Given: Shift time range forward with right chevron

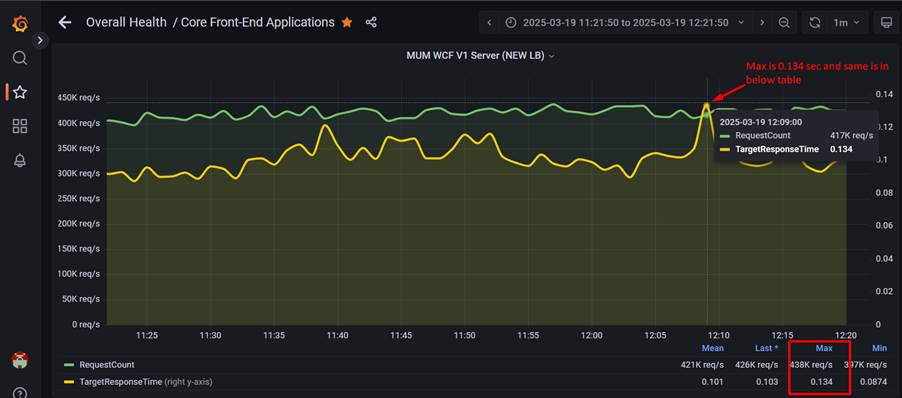Looking at the screenshot, I should pyautogui.click(x=762, y=22).
